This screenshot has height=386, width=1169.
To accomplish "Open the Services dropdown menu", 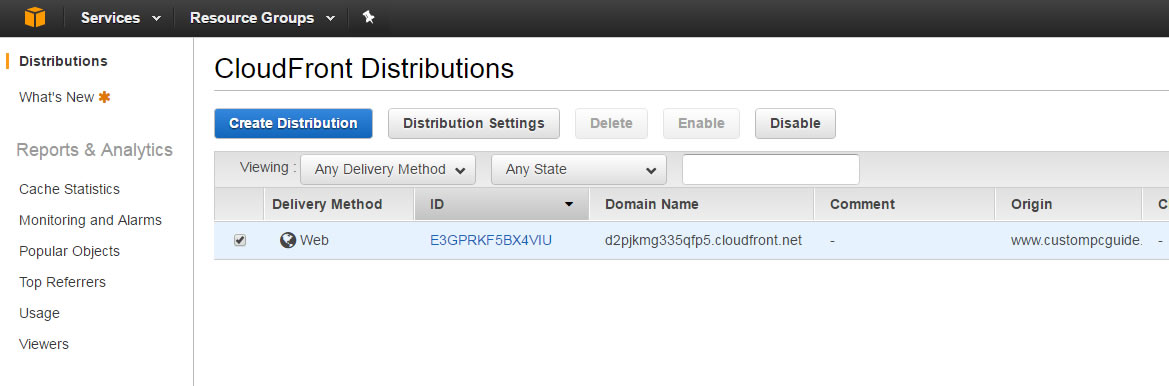I will coord(121,18).
